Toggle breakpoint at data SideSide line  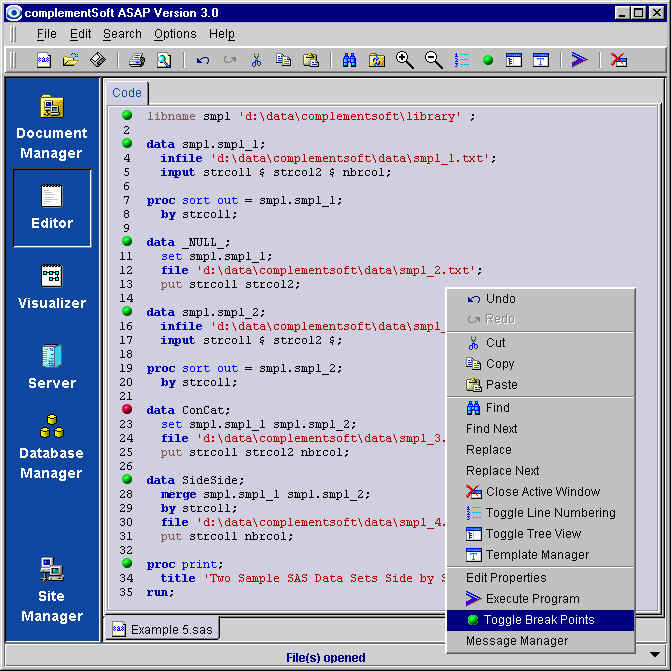coord(127,479)
